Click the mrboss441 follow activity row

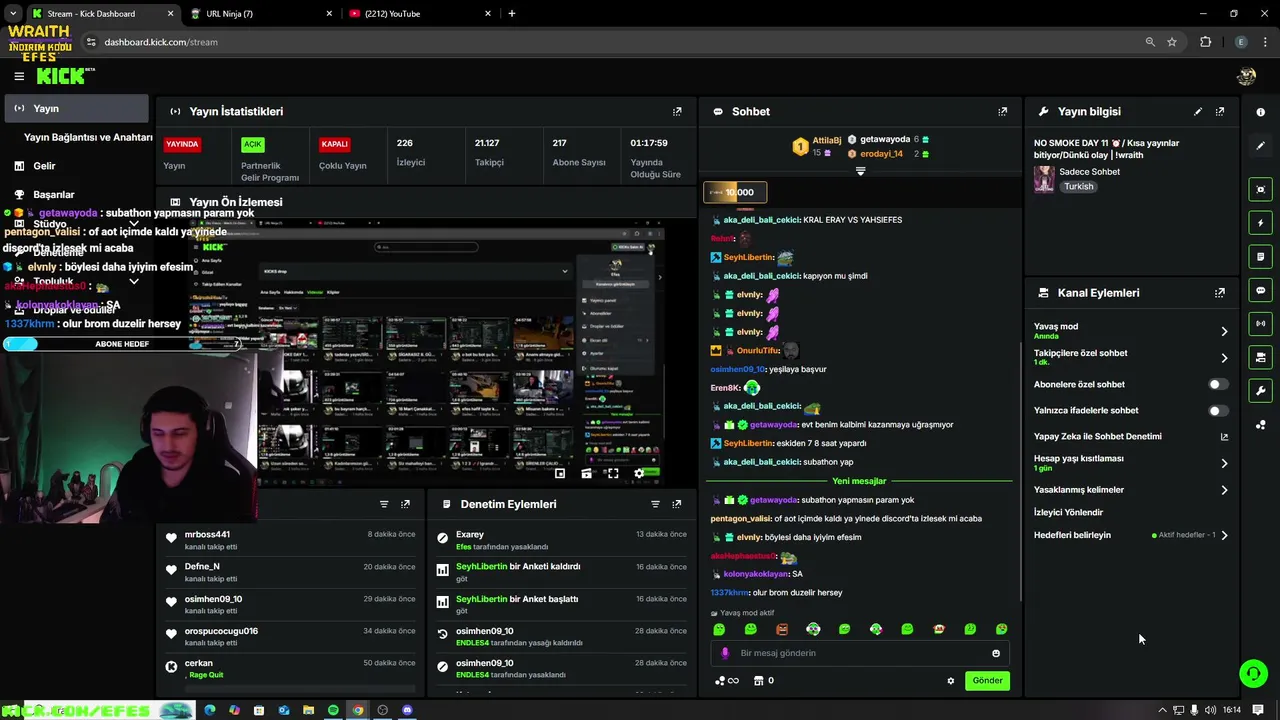290,539
